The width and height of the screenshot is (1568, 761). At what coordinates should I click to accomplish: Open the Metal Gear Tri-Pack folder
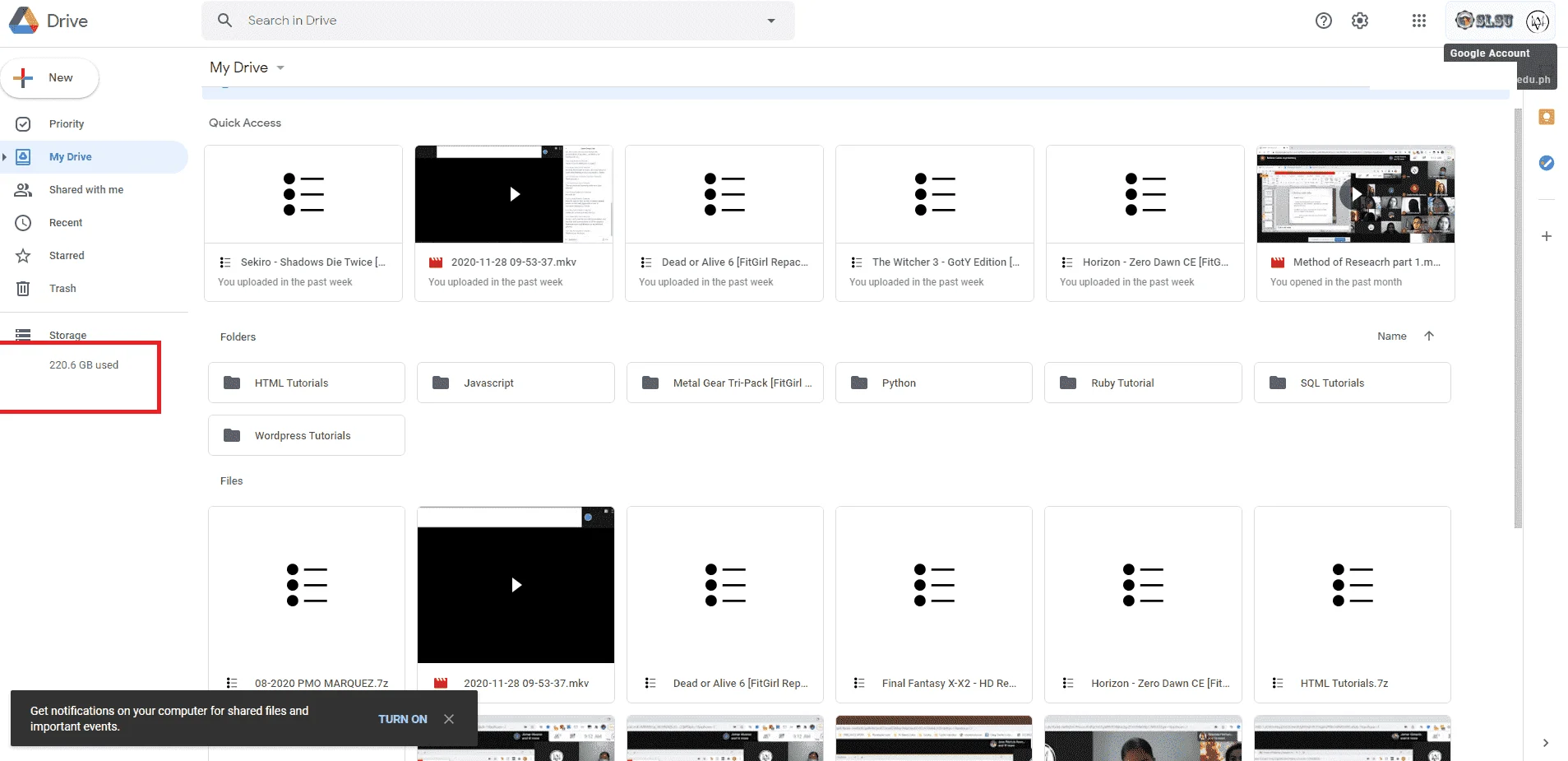725,383
